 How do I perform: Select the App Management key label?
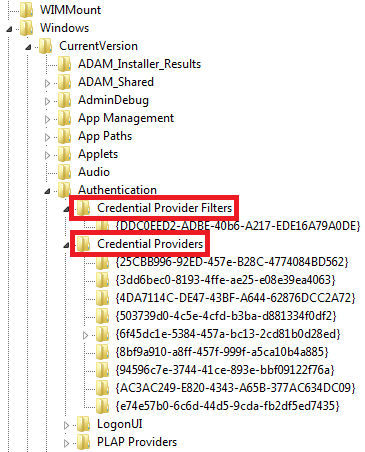tap(126, 118)
